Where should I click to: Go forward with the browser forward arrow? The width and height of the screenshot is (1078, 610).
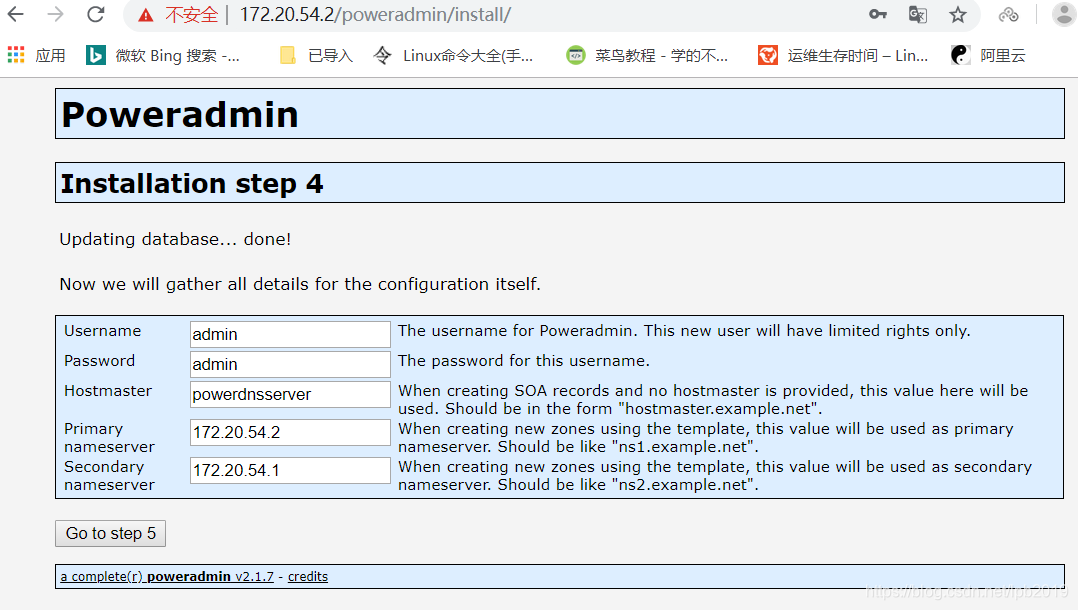(x=56, y=14)
